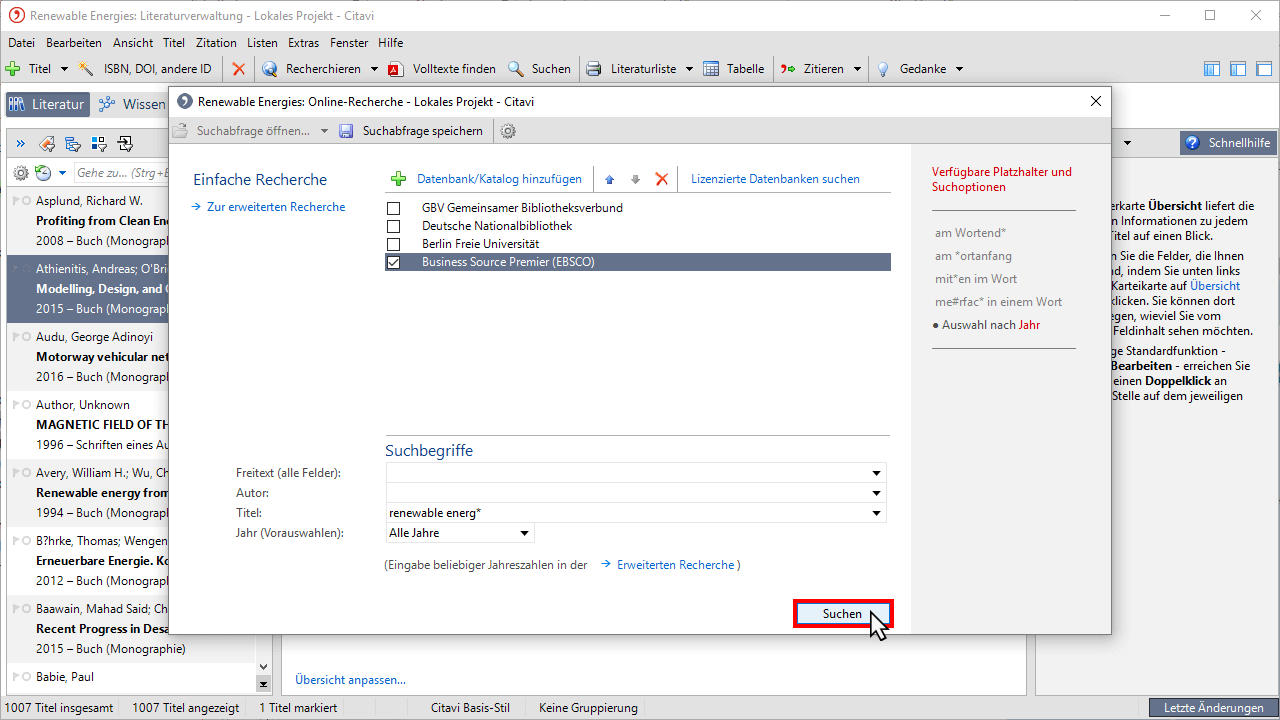Close the Online-Recherche dialog
The height and width of the screenshot is (720, 1280).
pyautogui.click(x=1096, y=101)
